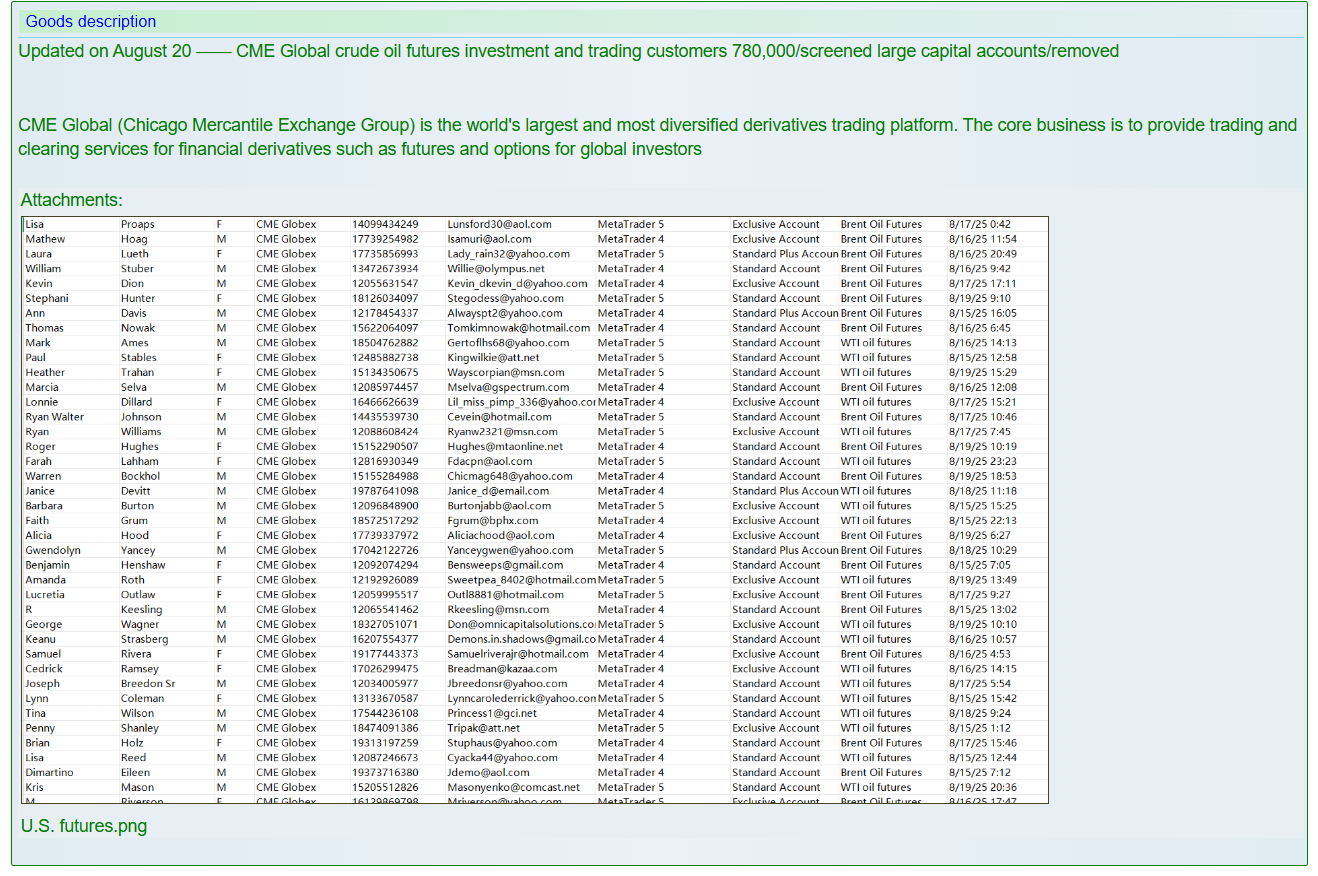Select the timestamp "8/16/25 4:53"

(980, 654)
